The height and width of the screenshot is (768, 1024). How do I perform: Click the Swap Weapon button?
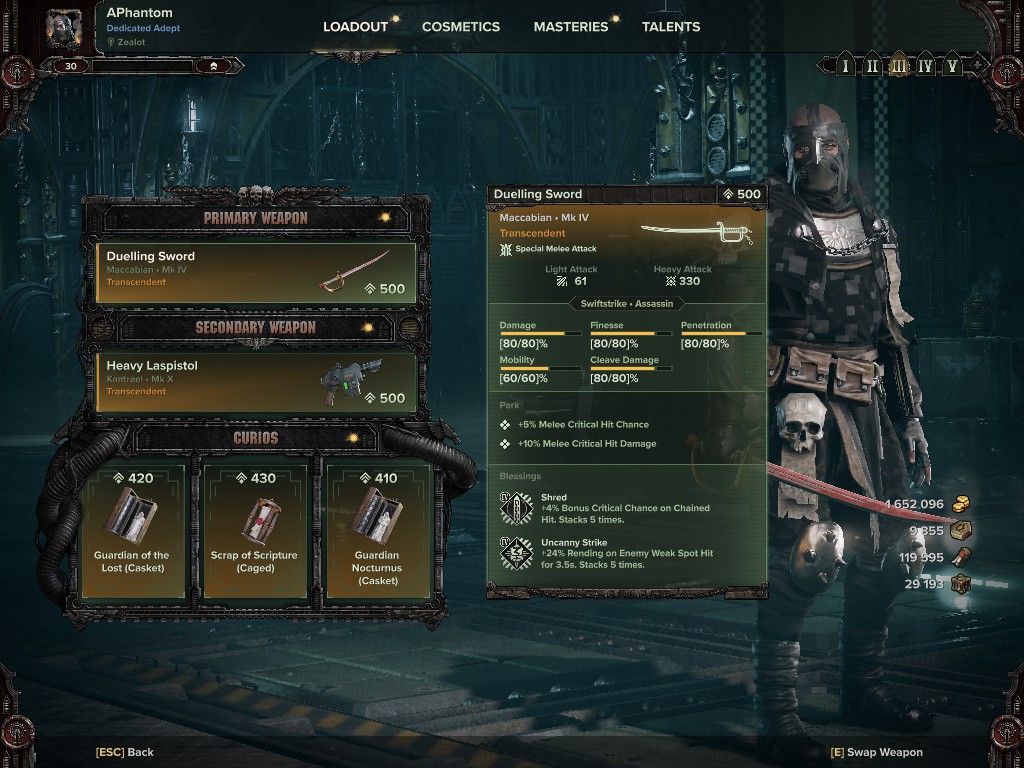[876, 752]
